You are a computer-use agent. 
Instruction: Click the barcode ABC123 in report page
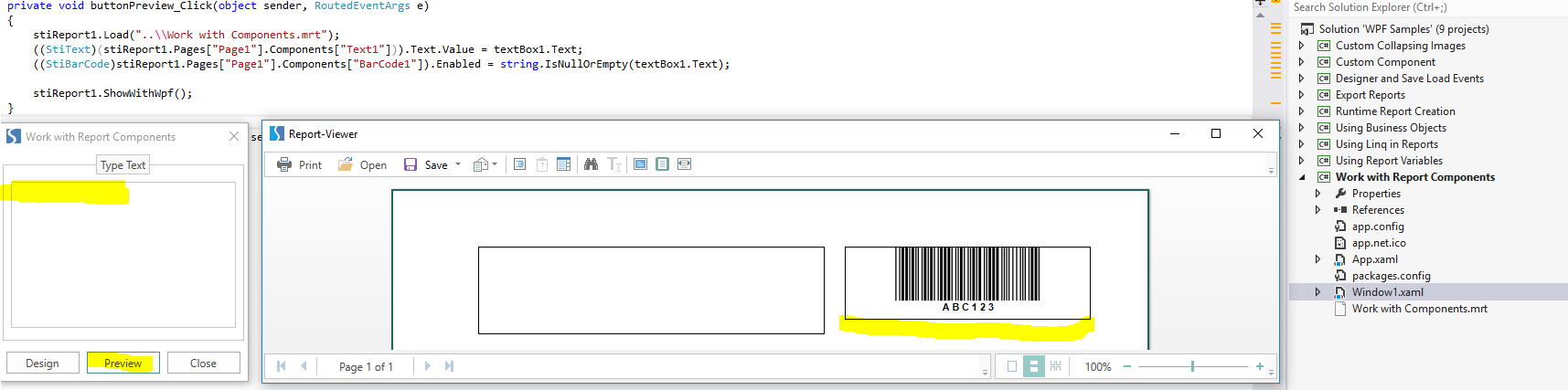(x=967, y=282)
